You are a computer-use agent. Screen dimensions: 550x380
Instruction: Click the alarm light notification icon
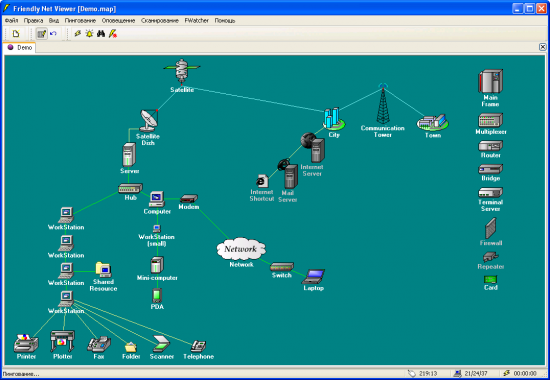(x=89, y=34)
